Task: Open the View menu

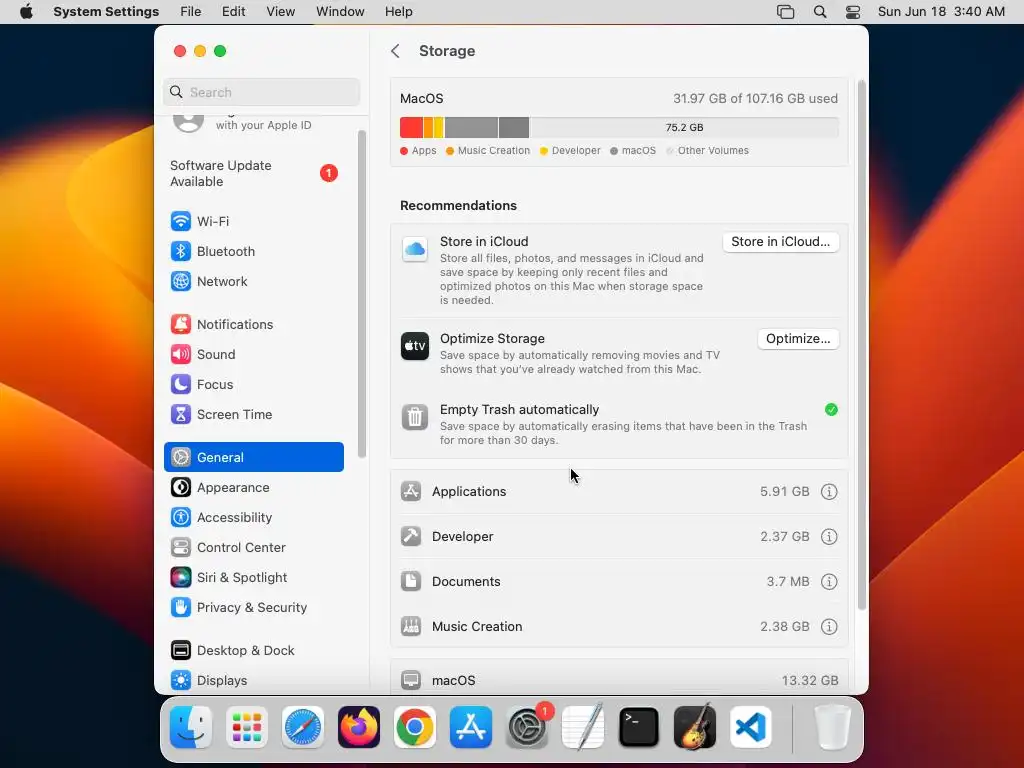Action: pos(280,12)
